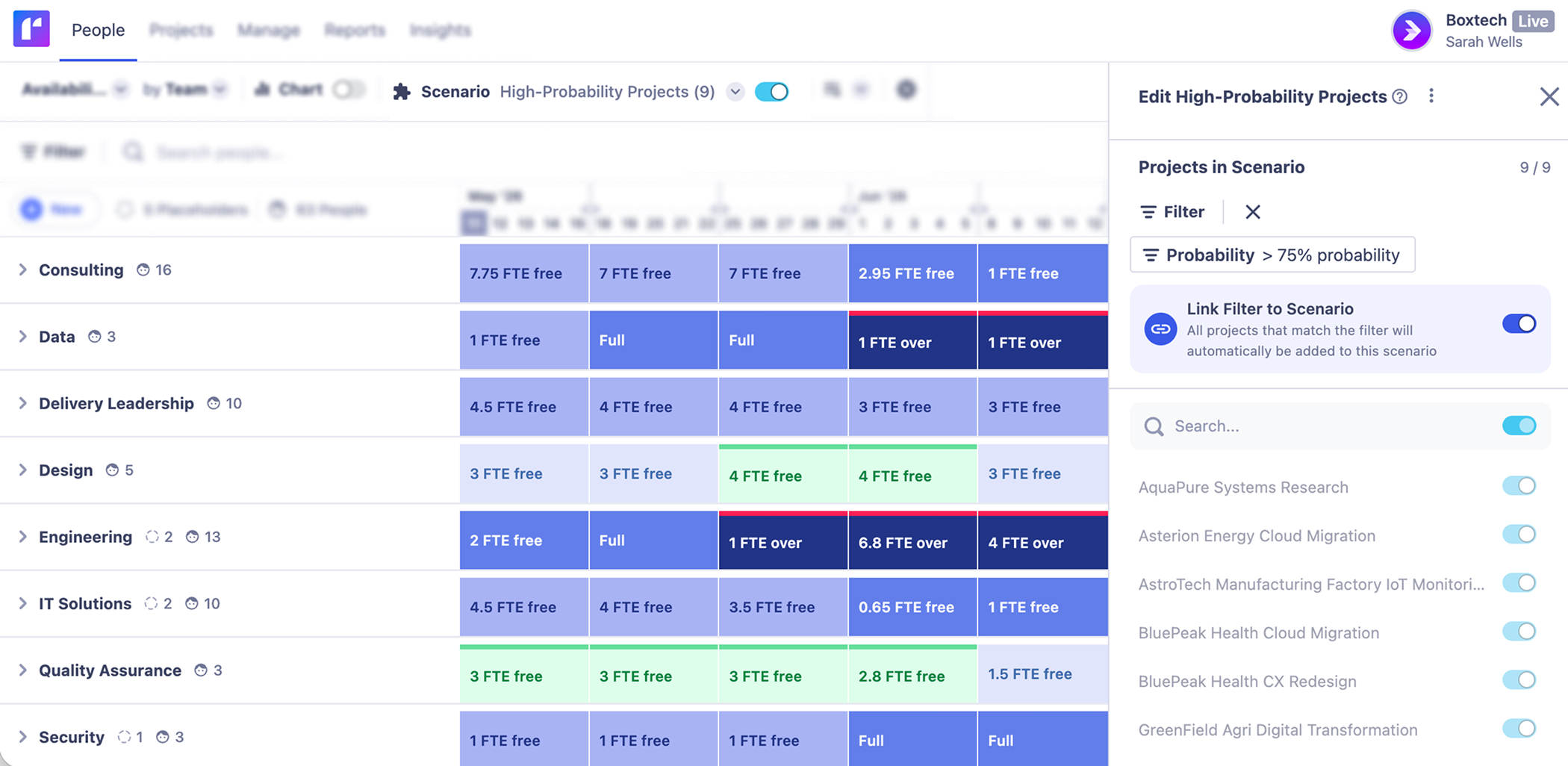This screenshot has width=1568, height=766.
Task: Open the scenario panel three-dot menu
Action: point(1431,96)
